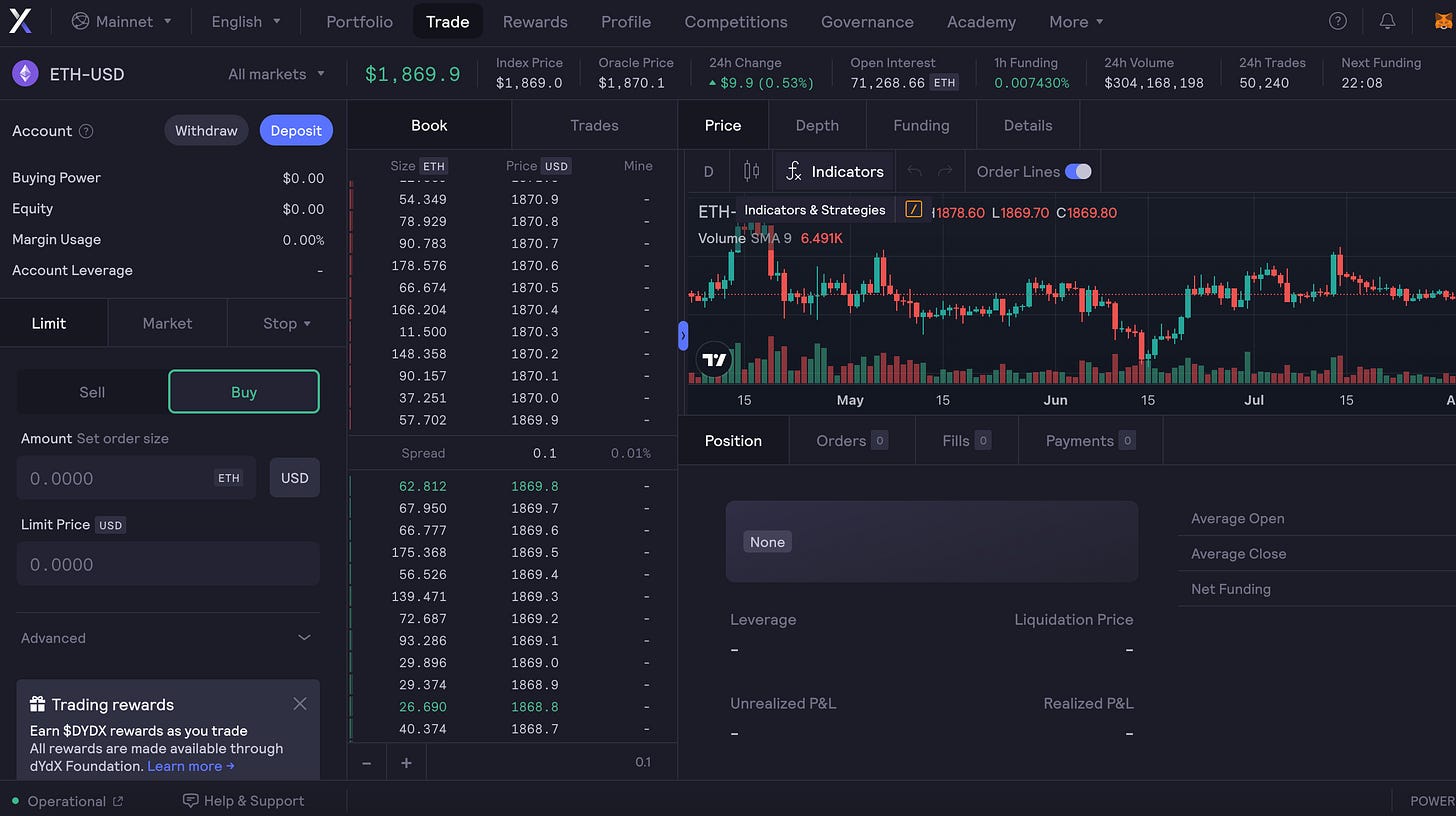This screenshot has height=816, width=1456.
Task: Open the notifications bell
Action: click(1387, 21)
